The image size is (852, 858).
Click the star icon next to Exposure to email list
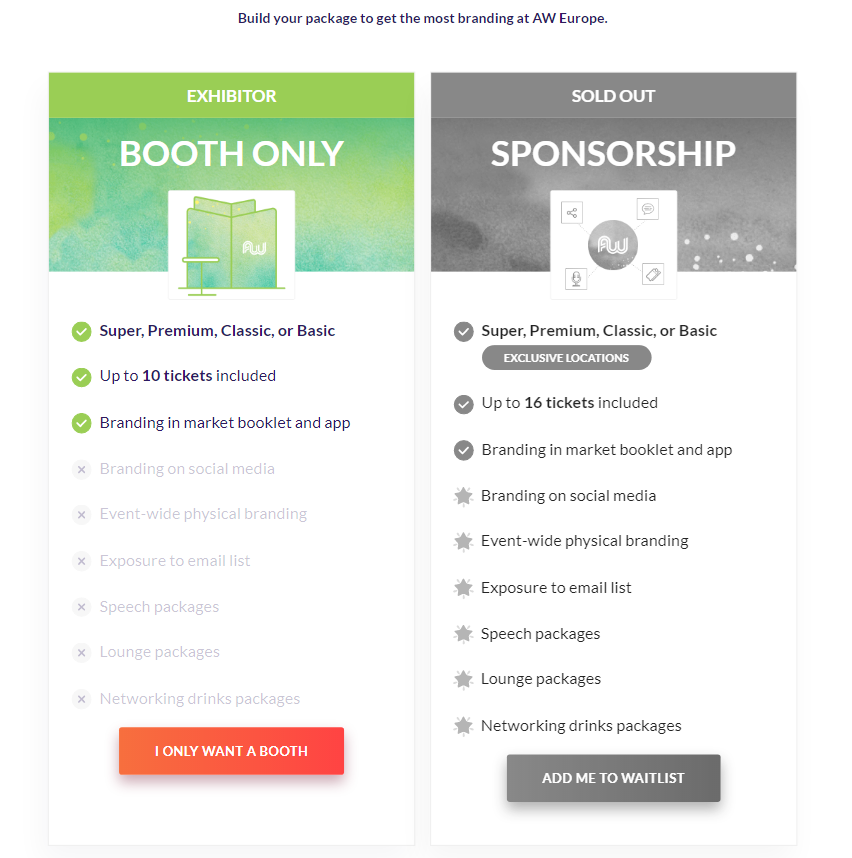click(463, 588)
